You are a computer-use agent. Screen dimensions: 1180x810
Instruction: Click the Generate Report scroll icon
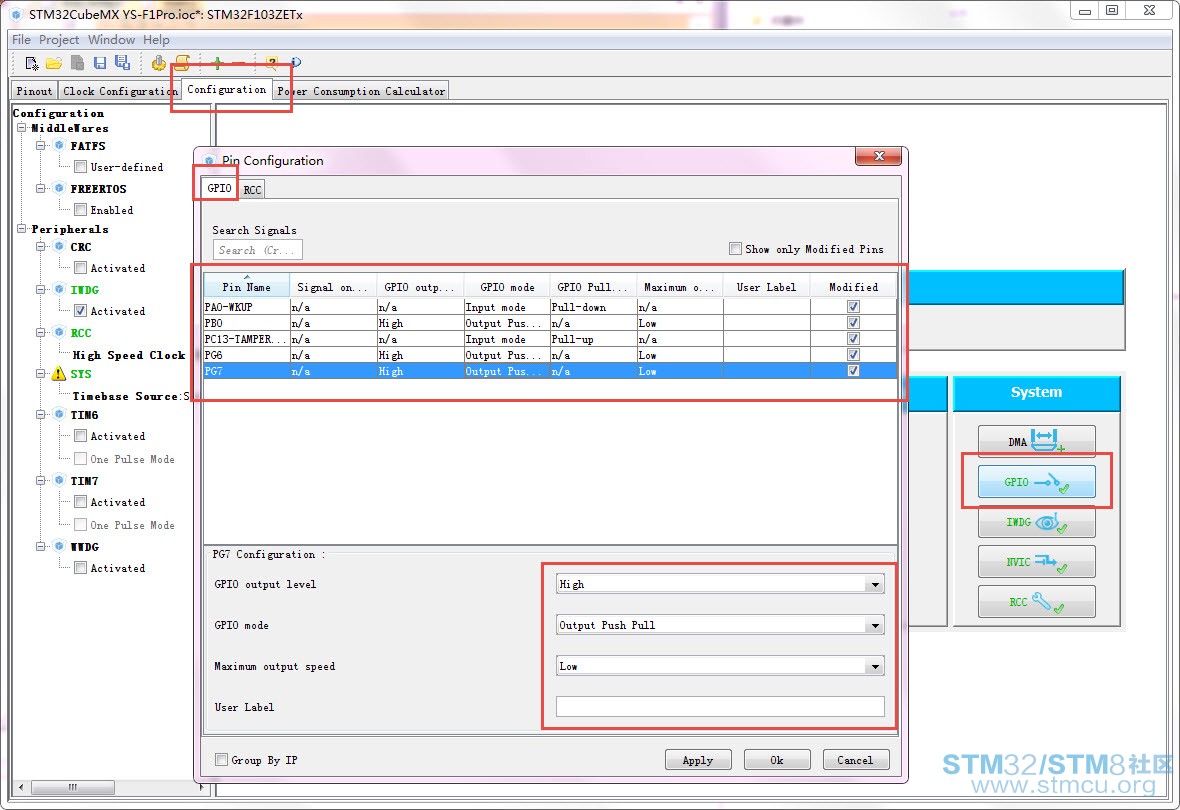[182, 62]
